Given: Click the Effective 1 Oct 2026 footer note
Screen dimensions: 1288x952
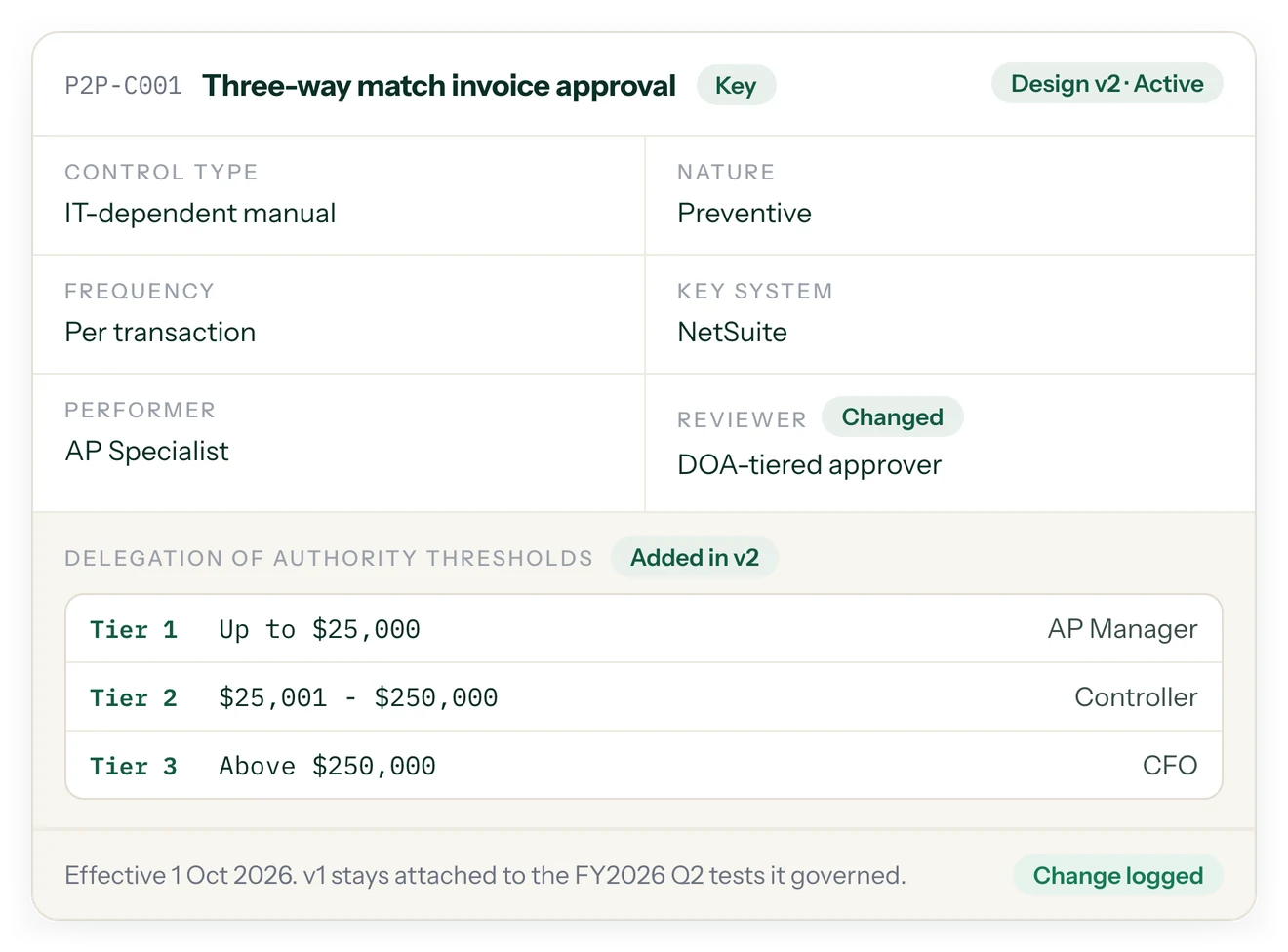Looking at the screenshot, I should [485, 876].
